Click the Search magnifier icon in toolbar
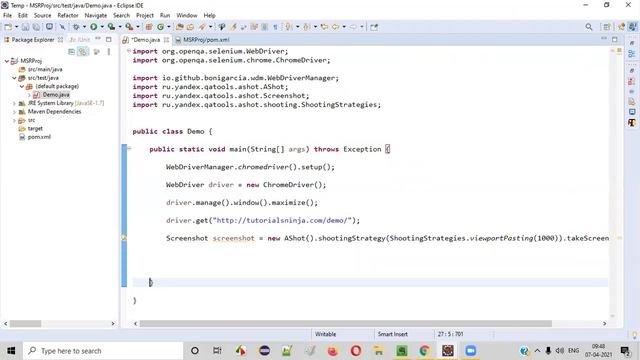This screenshot has height=360, width=640. [x=589, y=27]
